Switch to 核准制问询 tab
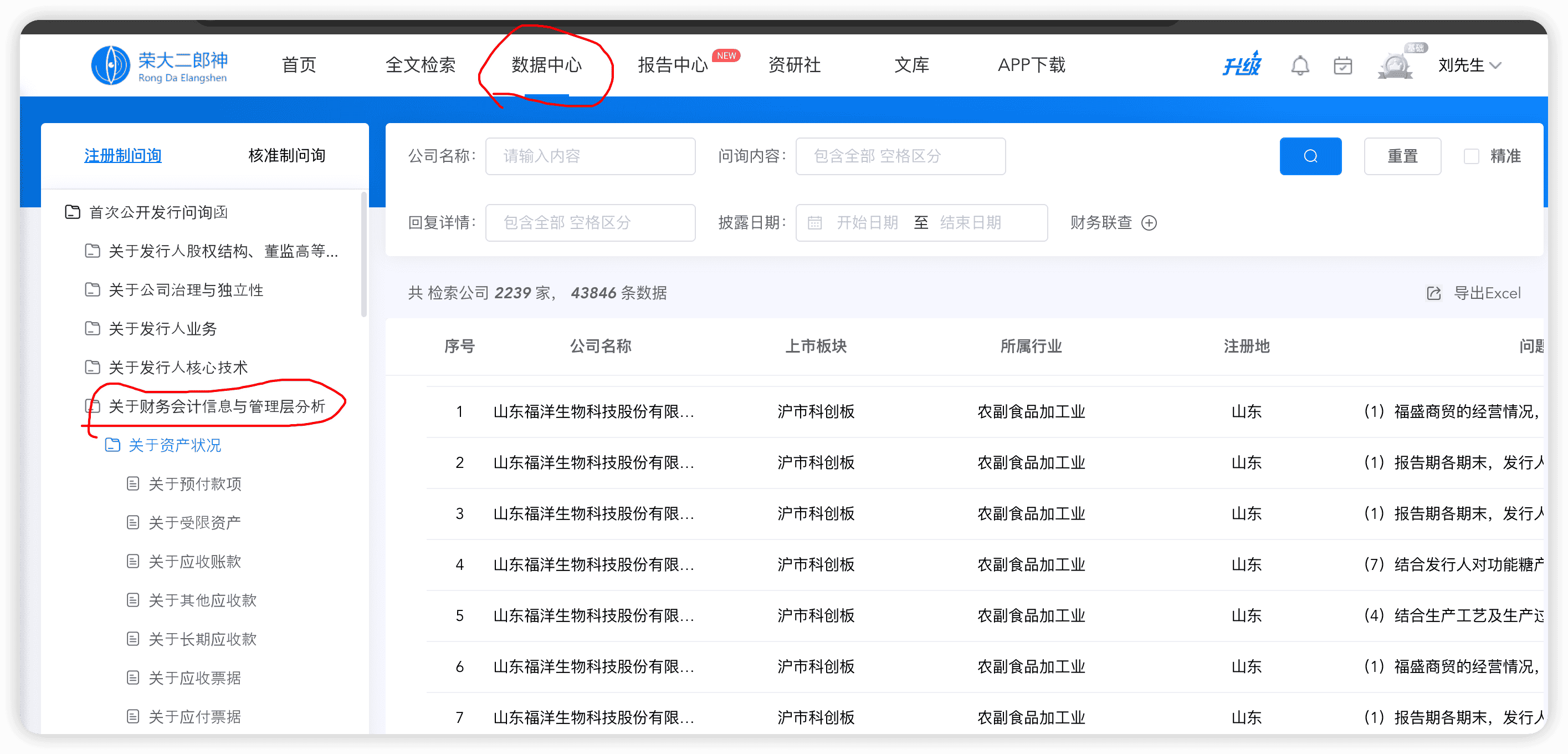 point(286,156)
